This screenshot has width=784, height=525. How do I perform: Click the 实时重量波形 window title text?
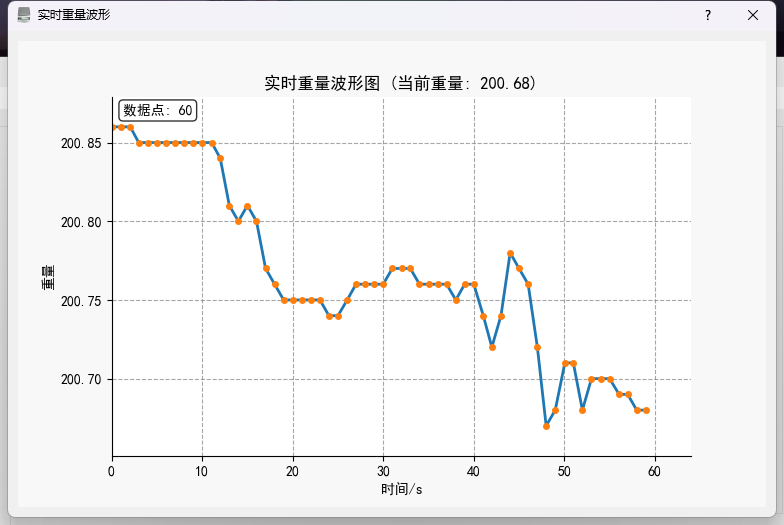point(73,15)
